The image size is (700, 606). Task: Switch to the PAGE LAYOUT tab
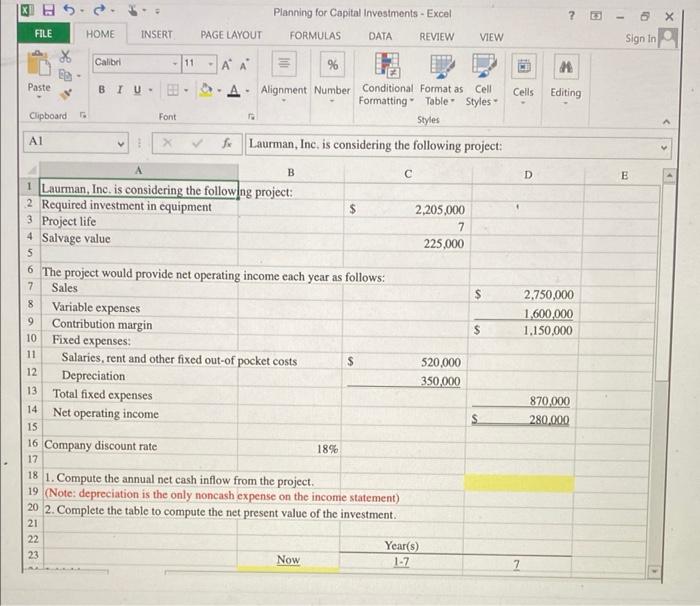click(x=231, y=35)
